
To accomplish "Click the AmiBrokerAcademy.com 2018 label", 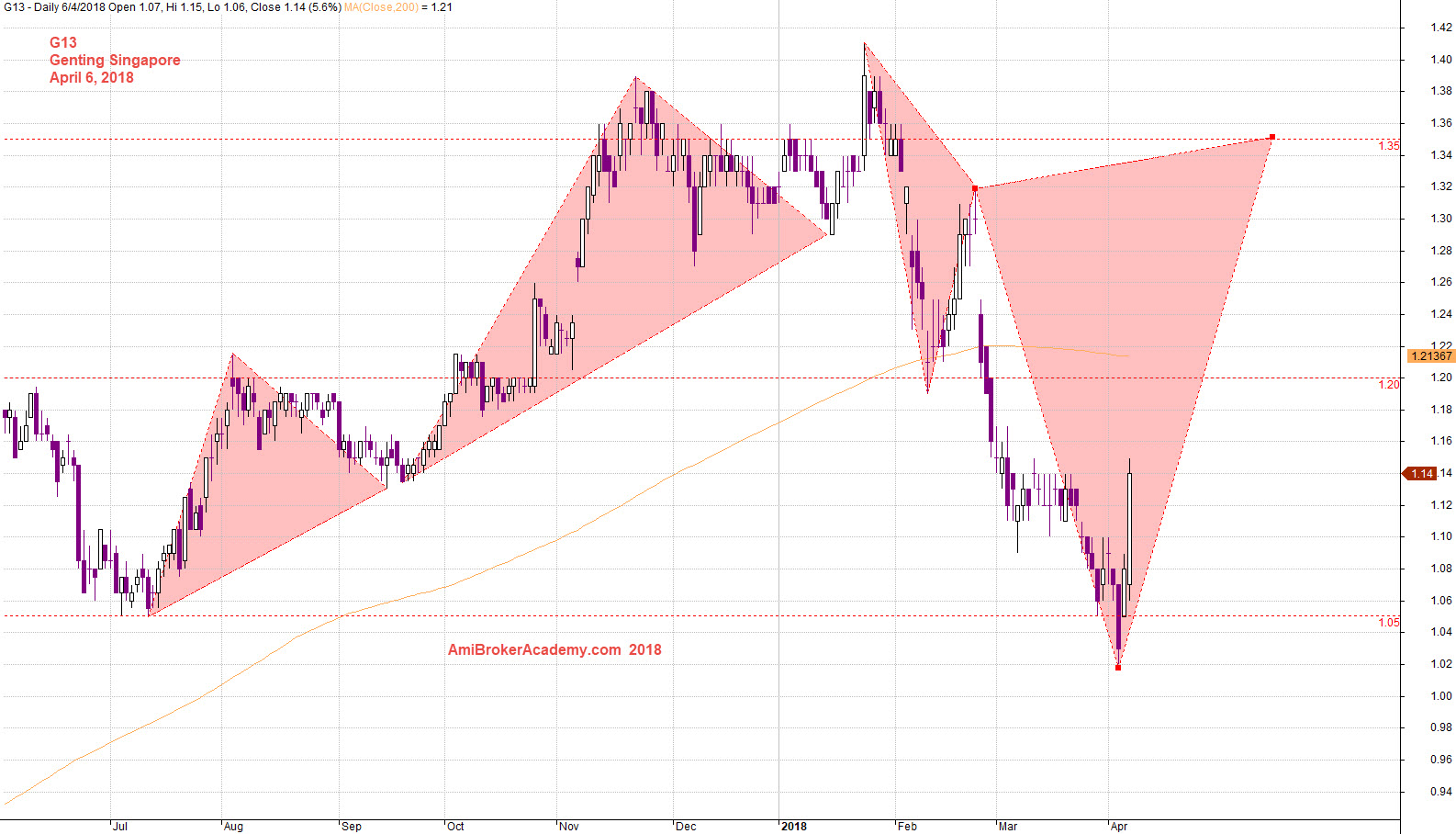I will click(x=554, y=649).
